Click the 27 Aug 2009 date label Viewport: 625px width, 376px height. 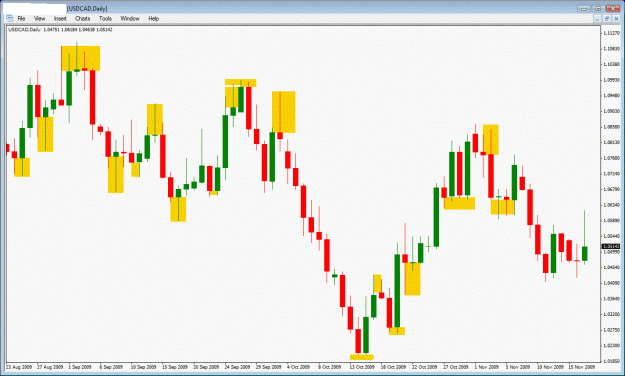tap(50, 367)
